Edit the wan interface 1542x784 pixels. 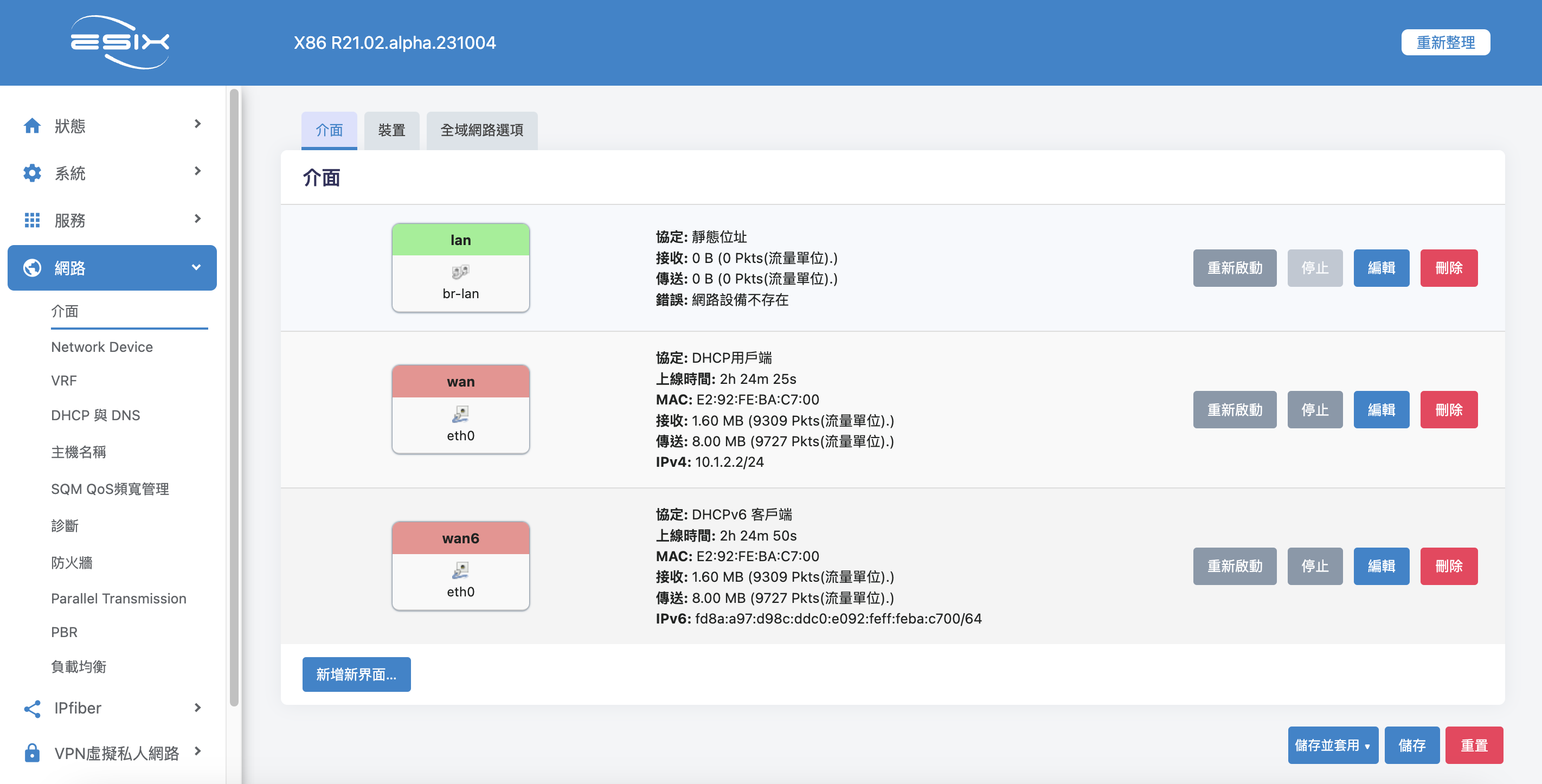(1381, 409)
